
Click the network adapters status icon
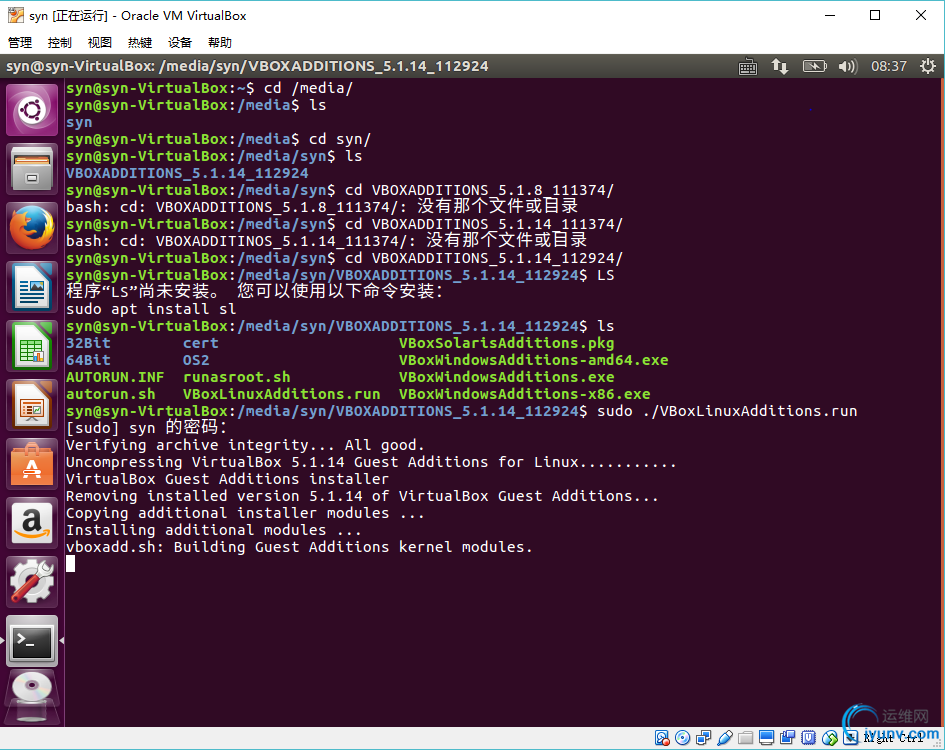[703, 738]
